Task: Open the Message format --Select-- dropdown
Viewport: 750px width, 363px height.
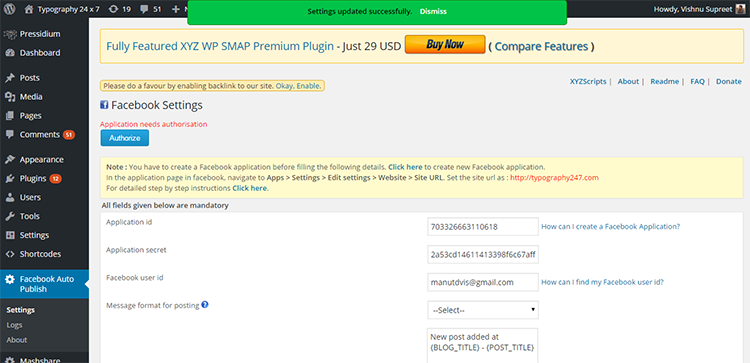Action: coord(483,310)
